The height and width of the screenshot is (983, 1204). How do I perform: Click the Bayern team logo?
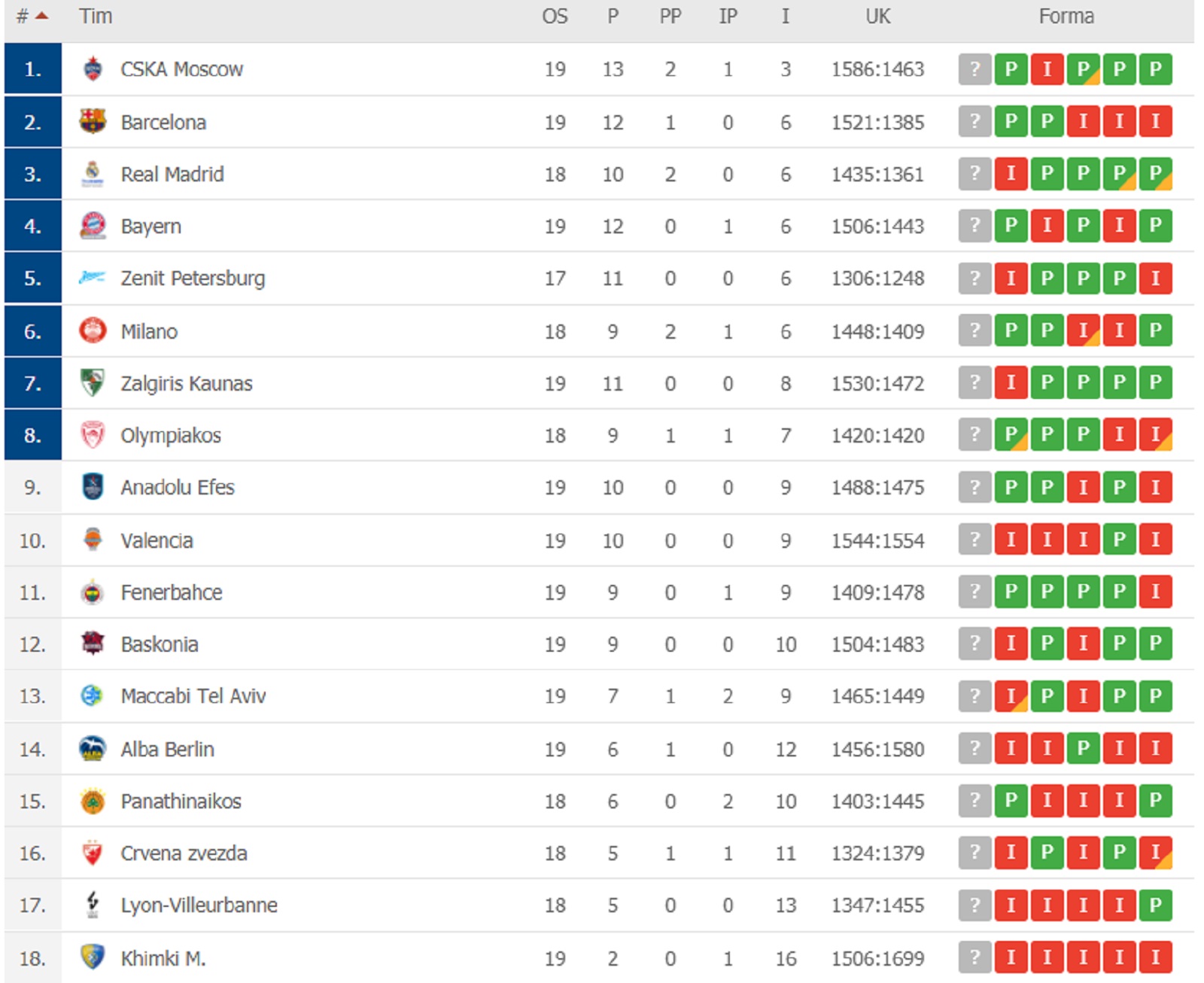pos(93,226)
